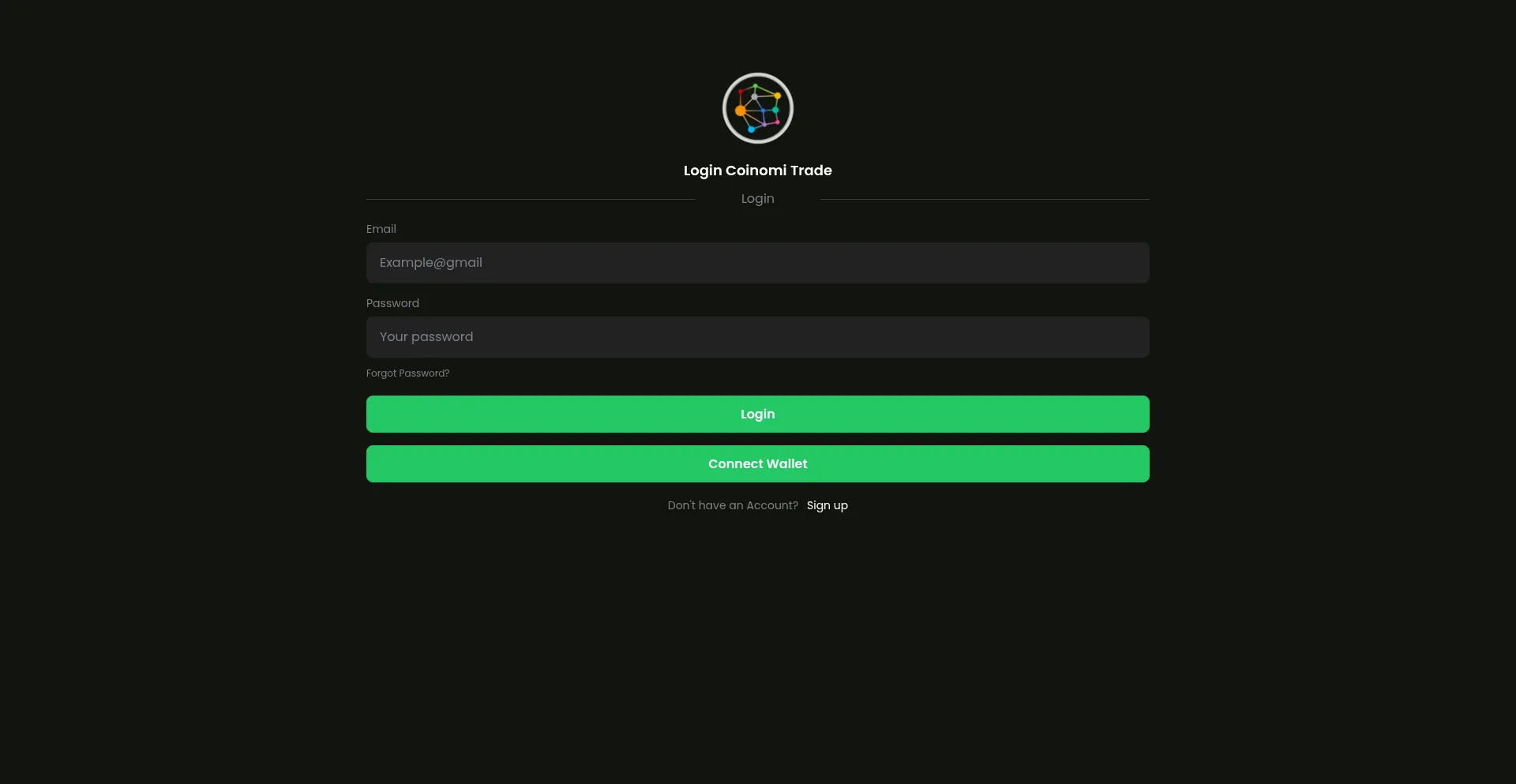Click the Email label text
Image resolution: width=1516 pixels, height=784 pixels.
click(381, 229)
